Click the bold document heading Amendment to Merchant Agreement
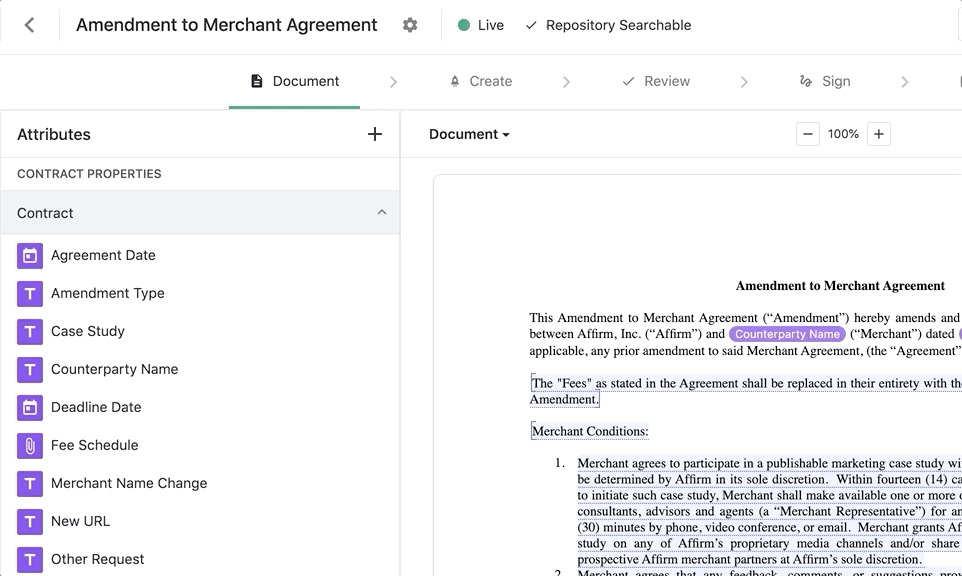This screenshot has height=576, width=962. tap(840, 286)
